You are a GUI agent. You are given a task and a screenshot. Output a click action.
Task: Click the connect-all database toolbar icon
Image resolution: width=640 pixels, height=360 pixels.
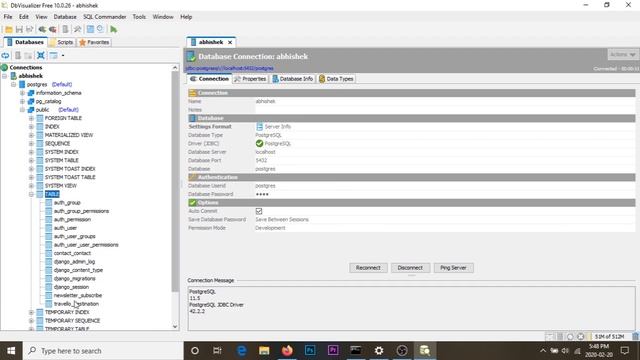[x=42, y=29]
